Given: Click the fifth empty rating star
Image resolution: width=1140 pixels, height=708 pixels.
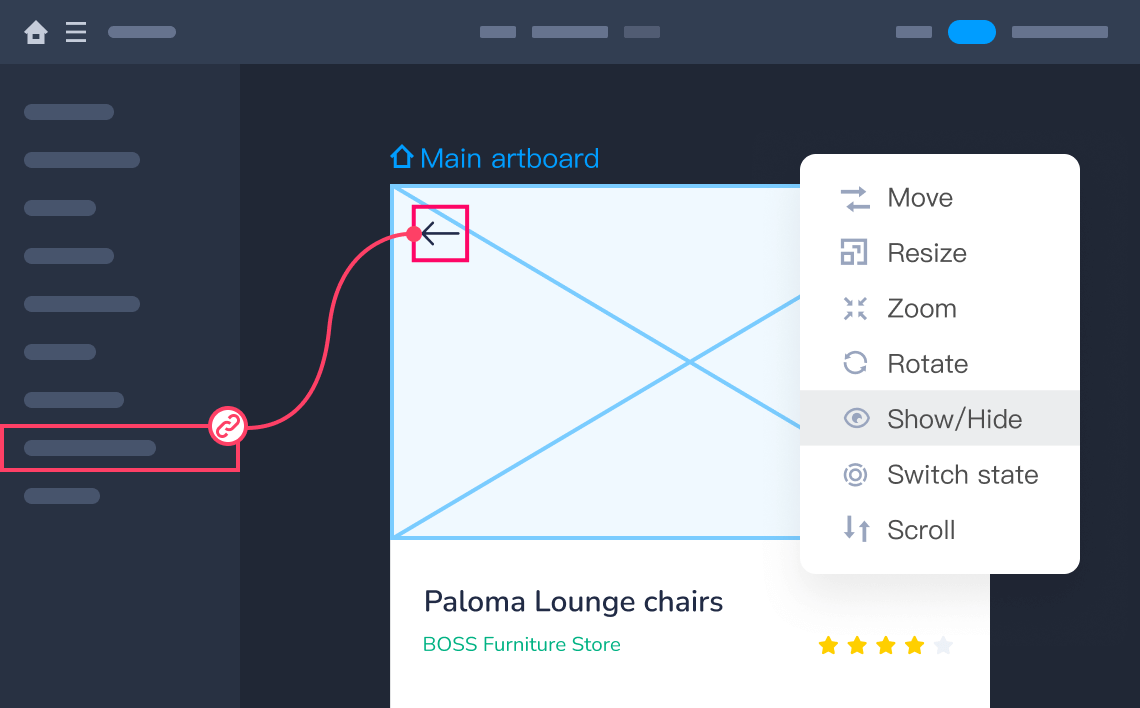Looking at the screenshot, I should (x=943, y=645).
